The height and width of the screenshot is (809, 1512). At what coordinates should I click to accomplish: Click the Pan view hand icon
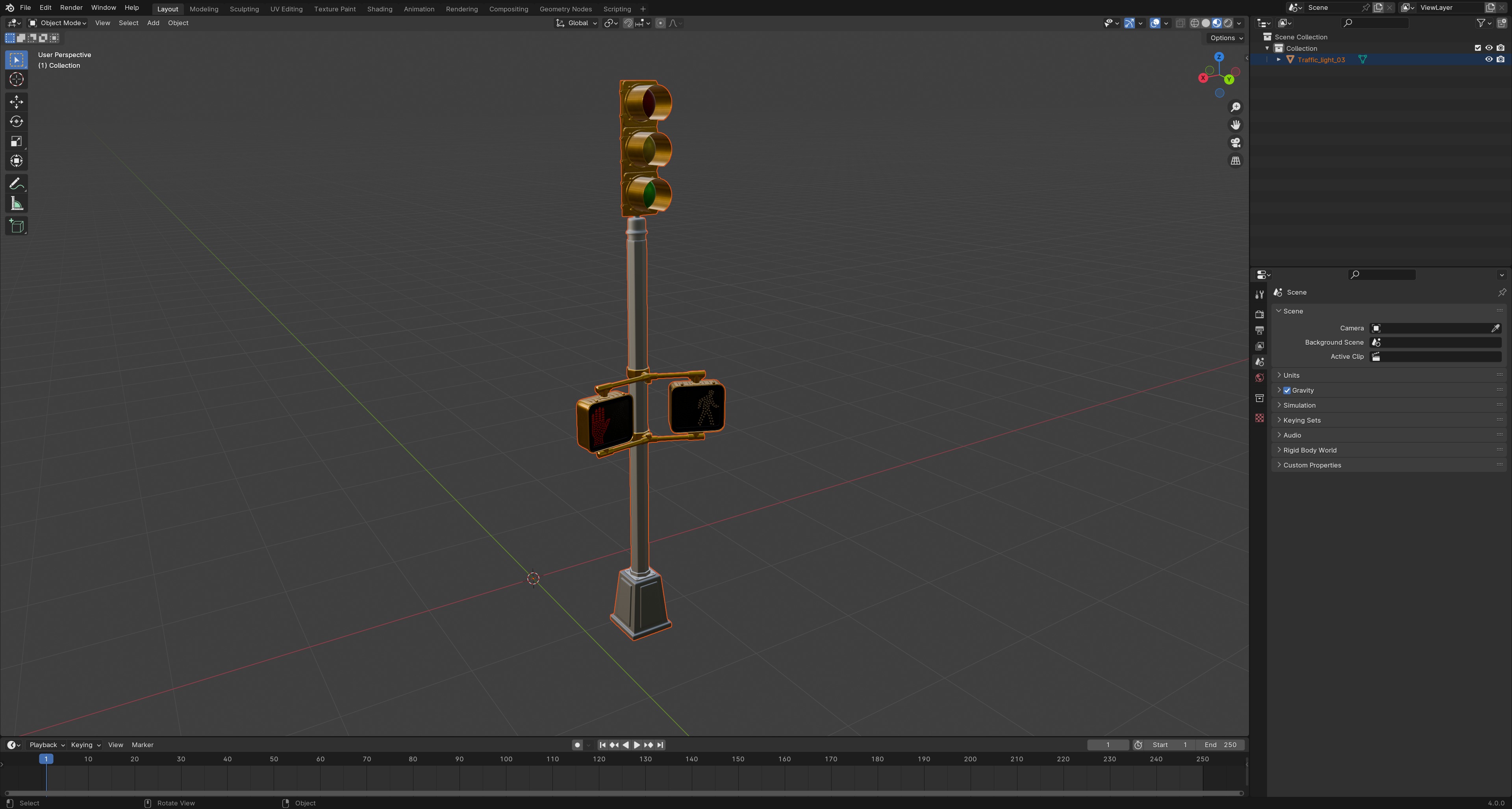click(1236, 124)
